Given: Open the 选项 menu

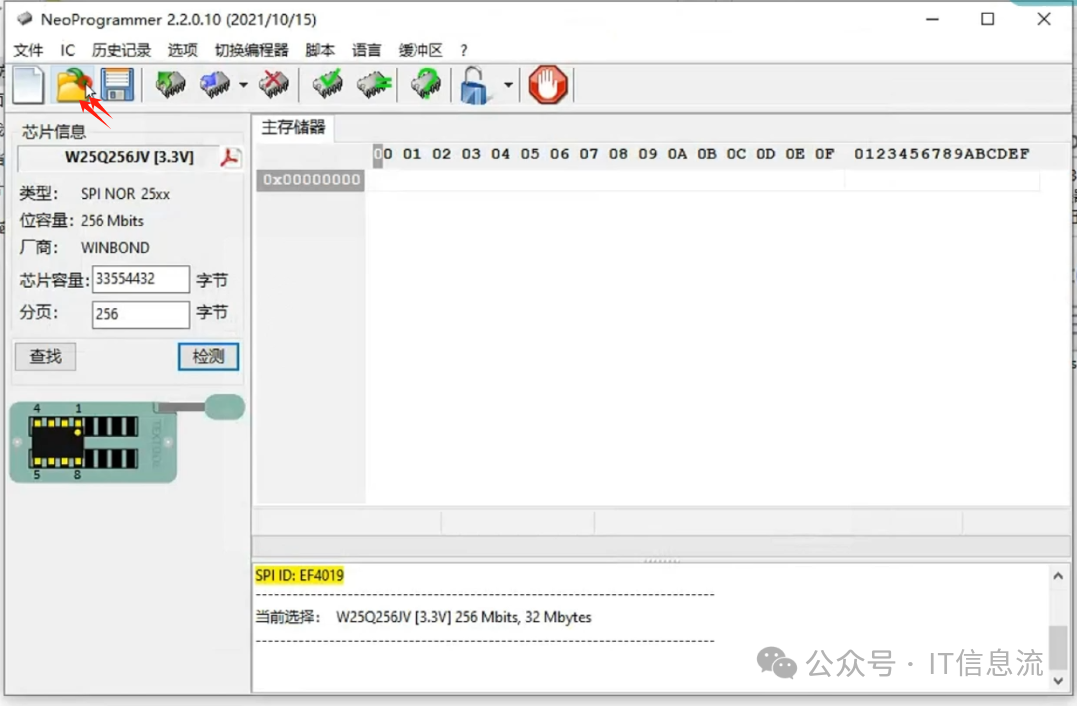Looking at the screenshot, I should tap(183, 50).
